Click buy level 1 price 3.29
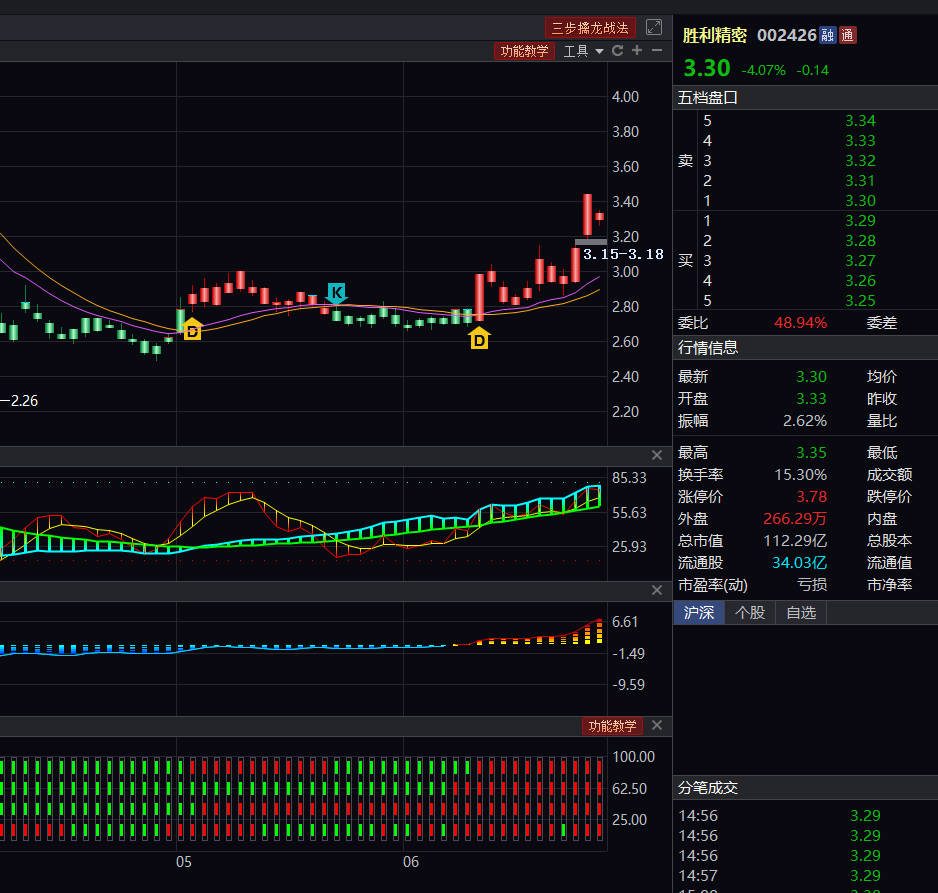 (860, 221)
